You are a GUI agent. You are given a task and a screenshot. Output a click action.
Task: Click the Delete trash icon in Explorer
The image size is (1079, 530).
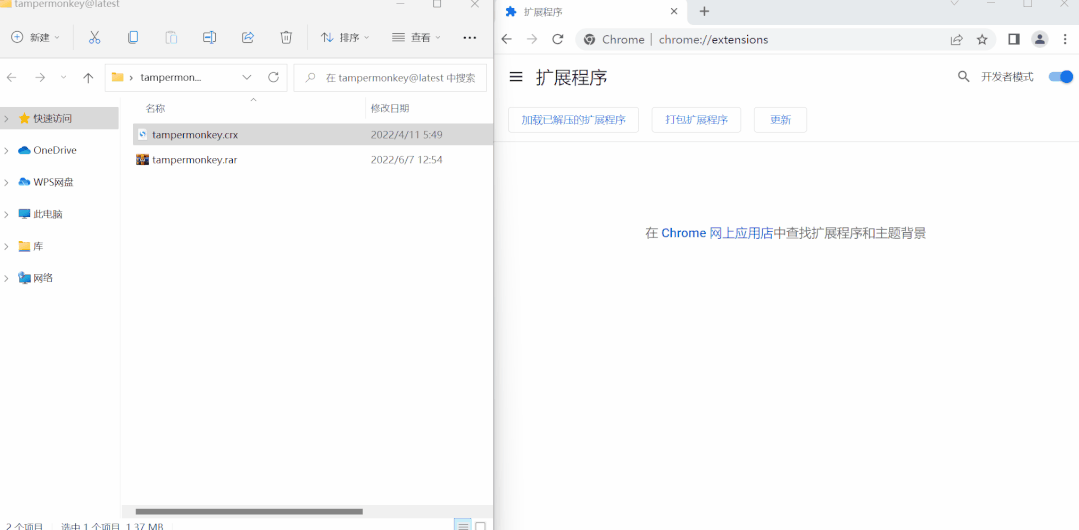286,38
